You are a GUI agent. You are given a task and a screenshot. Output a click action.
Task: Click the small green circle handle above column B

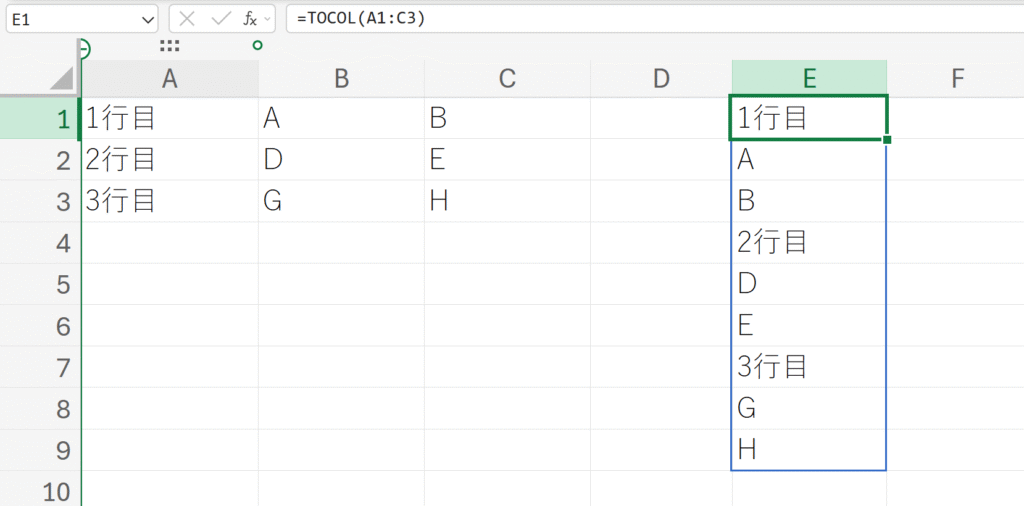[258, 45]
